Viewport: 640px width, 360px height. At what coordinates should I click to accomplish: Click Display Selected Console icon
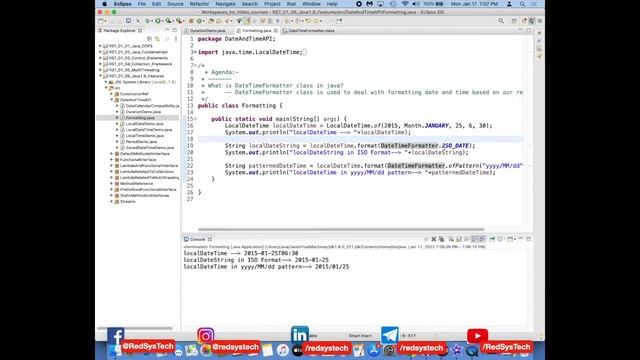501,239
